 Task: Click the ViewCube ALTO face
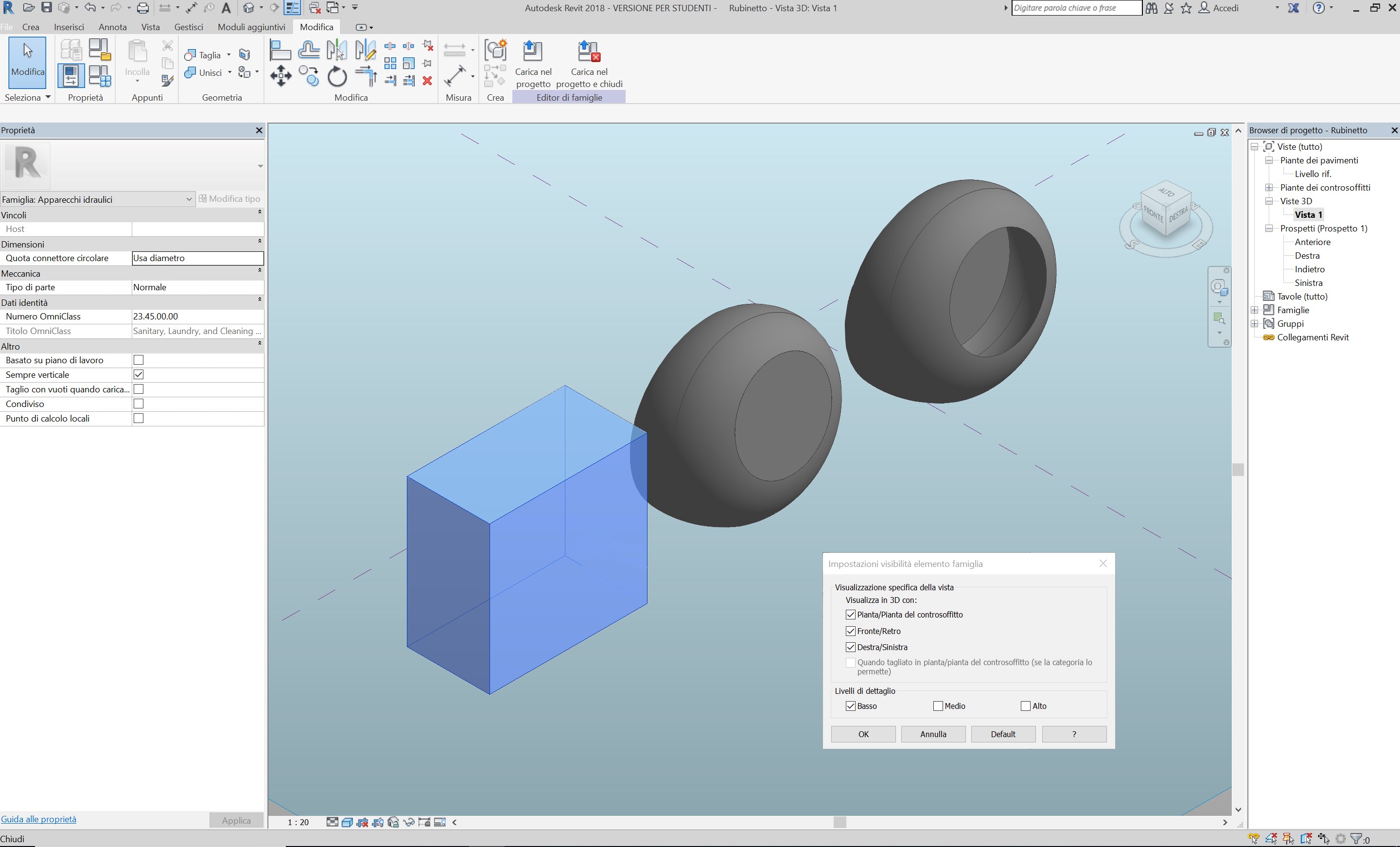tap(1166, 193)
